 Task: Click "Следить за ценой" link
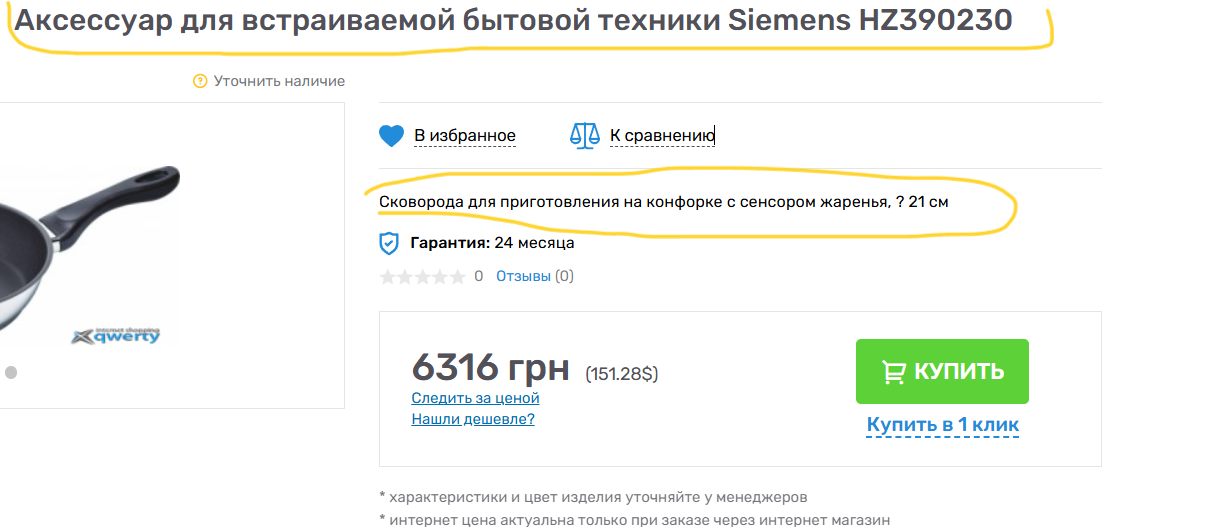coord(475,398)
